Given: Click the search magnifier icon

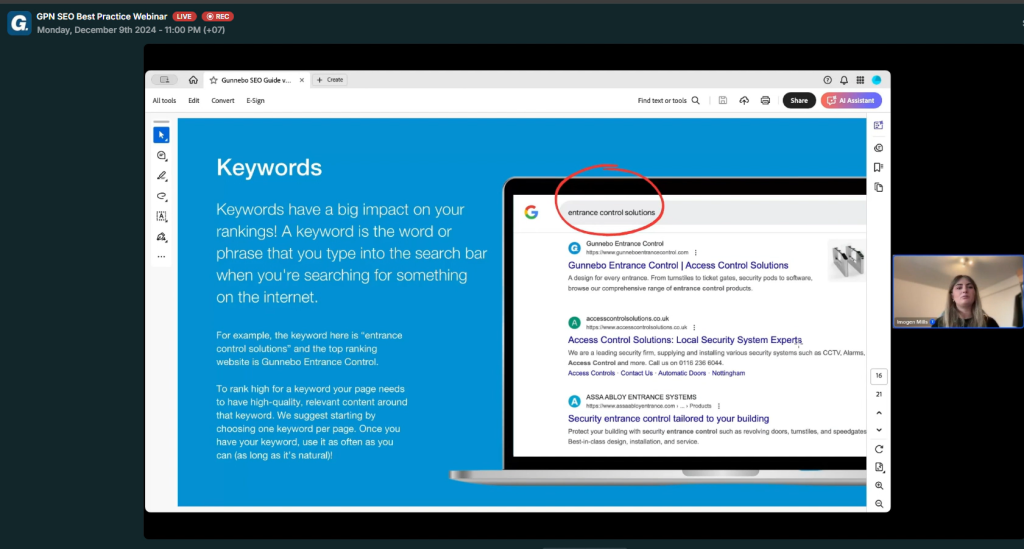Looking at the screenshot, I should pyautogui.click(x=696, y=101).
